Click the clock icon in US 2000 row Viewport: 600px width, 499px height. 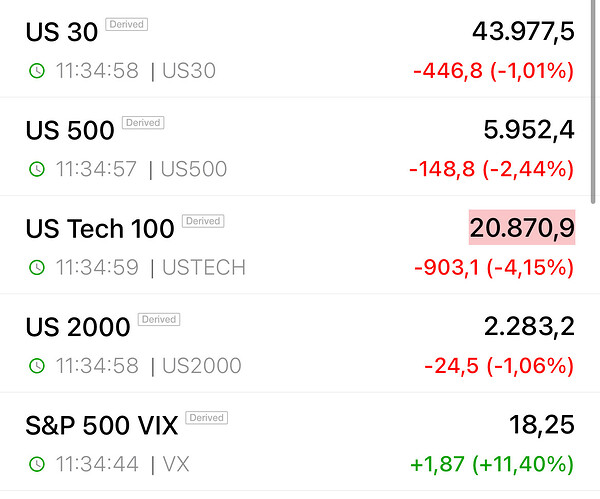point(37,366)
